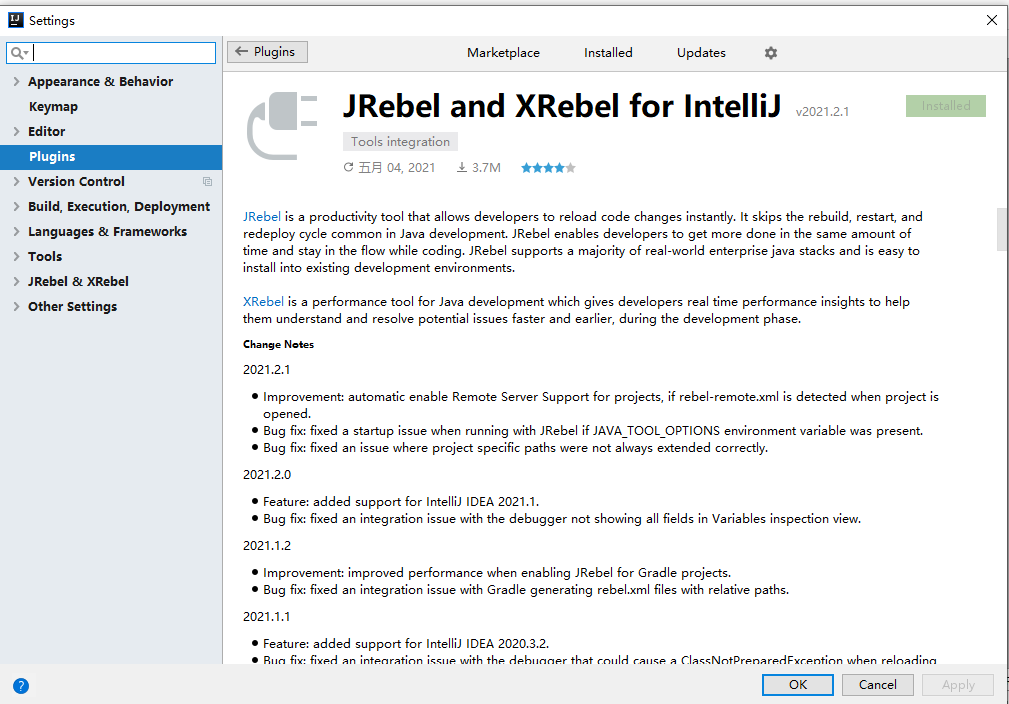1009x704 pixels.
Task: Expand the Version Control section
Action: tap(14, 181)
